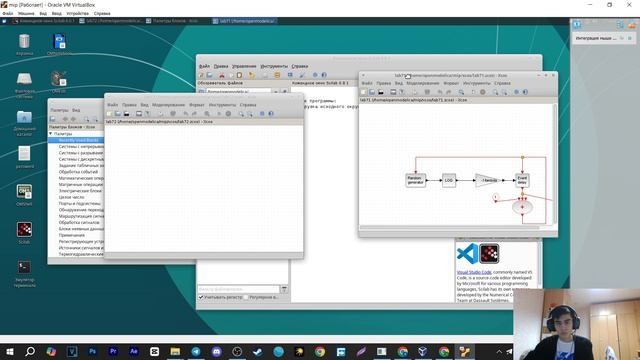Open directory path dropdown in file browser
This screenshot has height=360, width=640.
click(x=276, y=92)
